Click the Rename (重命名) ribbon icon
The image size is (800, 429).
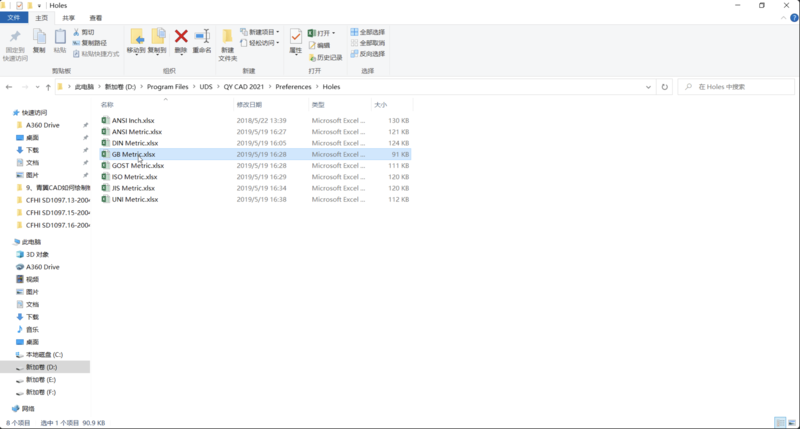(202, 41)
